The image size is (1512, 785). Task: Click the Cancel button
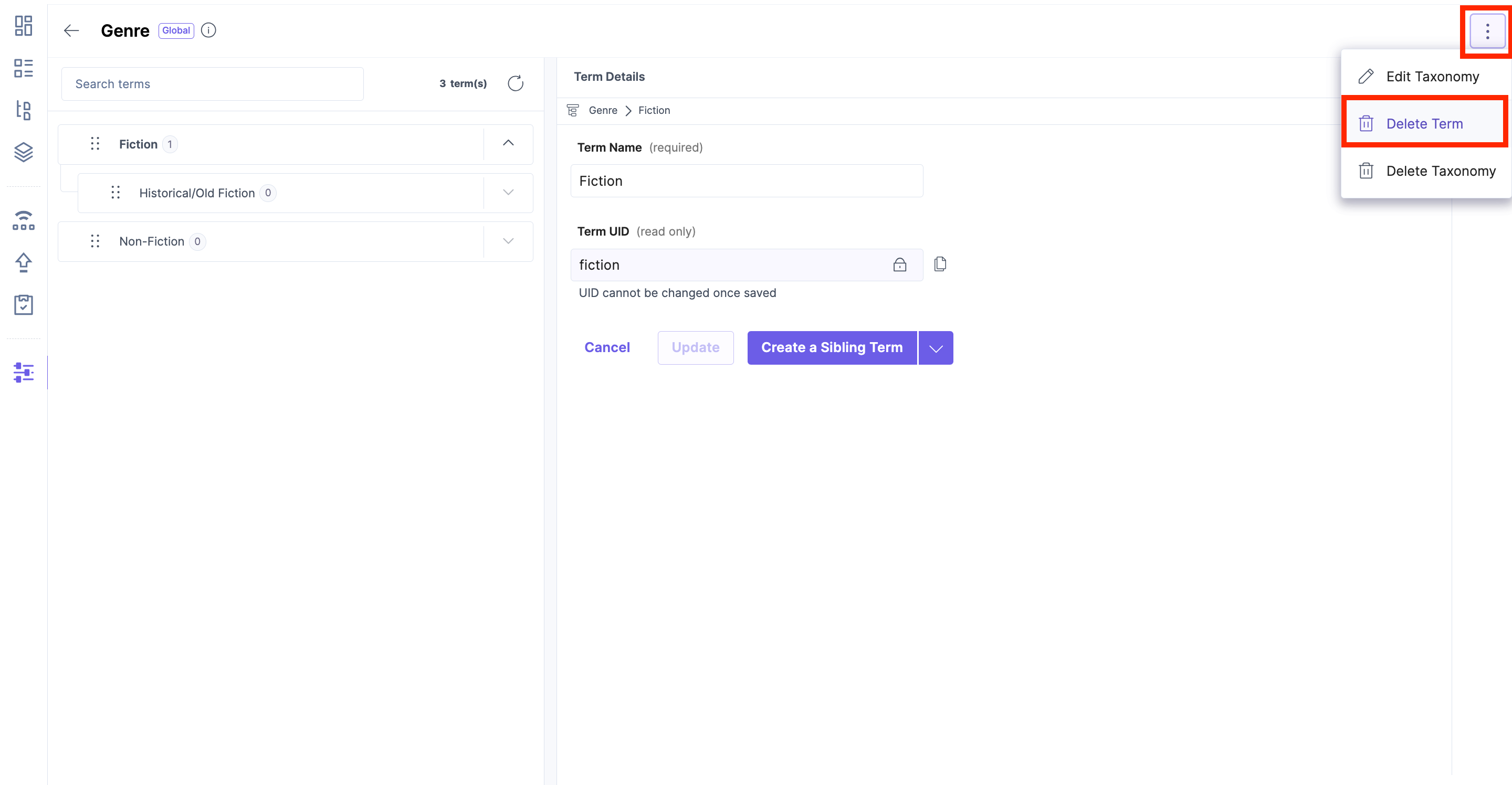point(607,347)
